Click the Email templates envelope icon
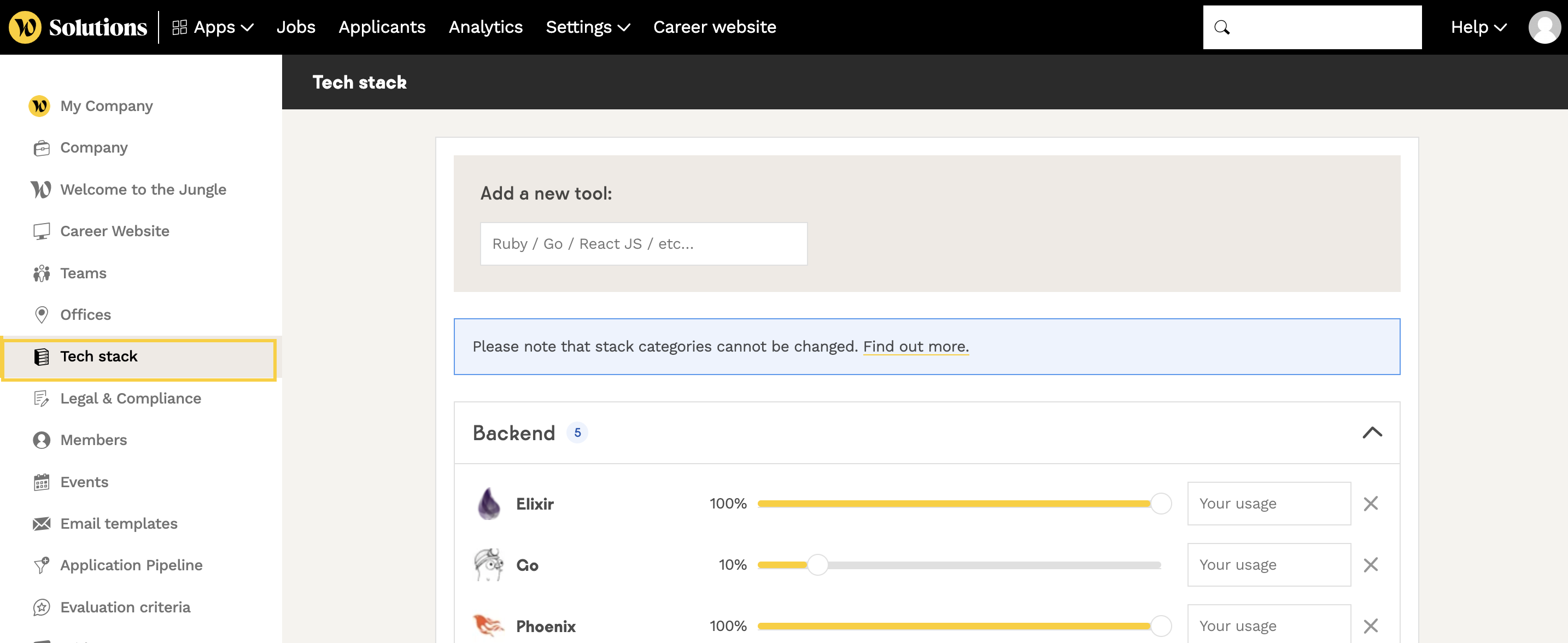This screenshot has width=1568, height=643. click(42, 524)
